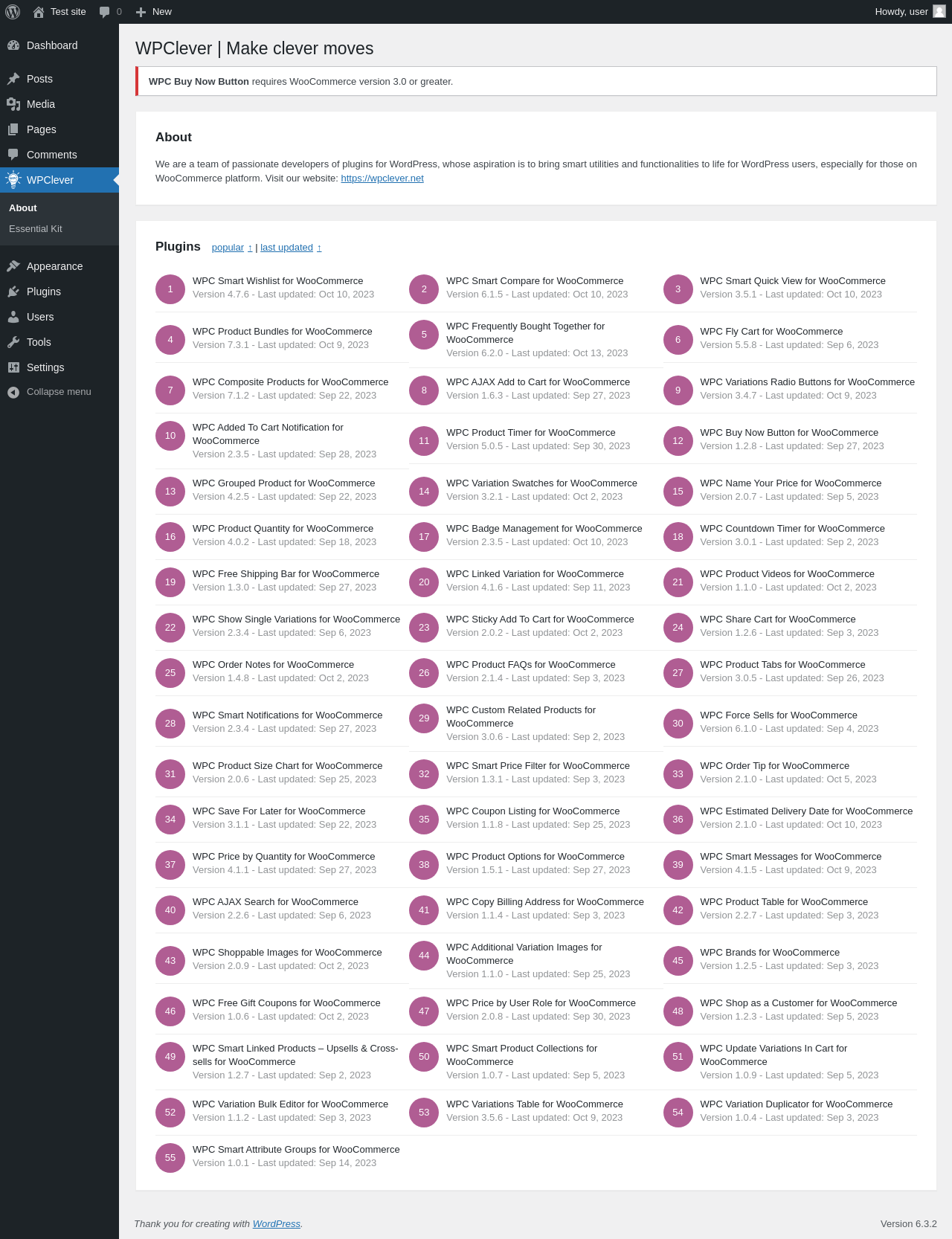This screenshot has height=1239, width=952.
Task: Open the Dashboard menu item
Action: coord(59,45)
